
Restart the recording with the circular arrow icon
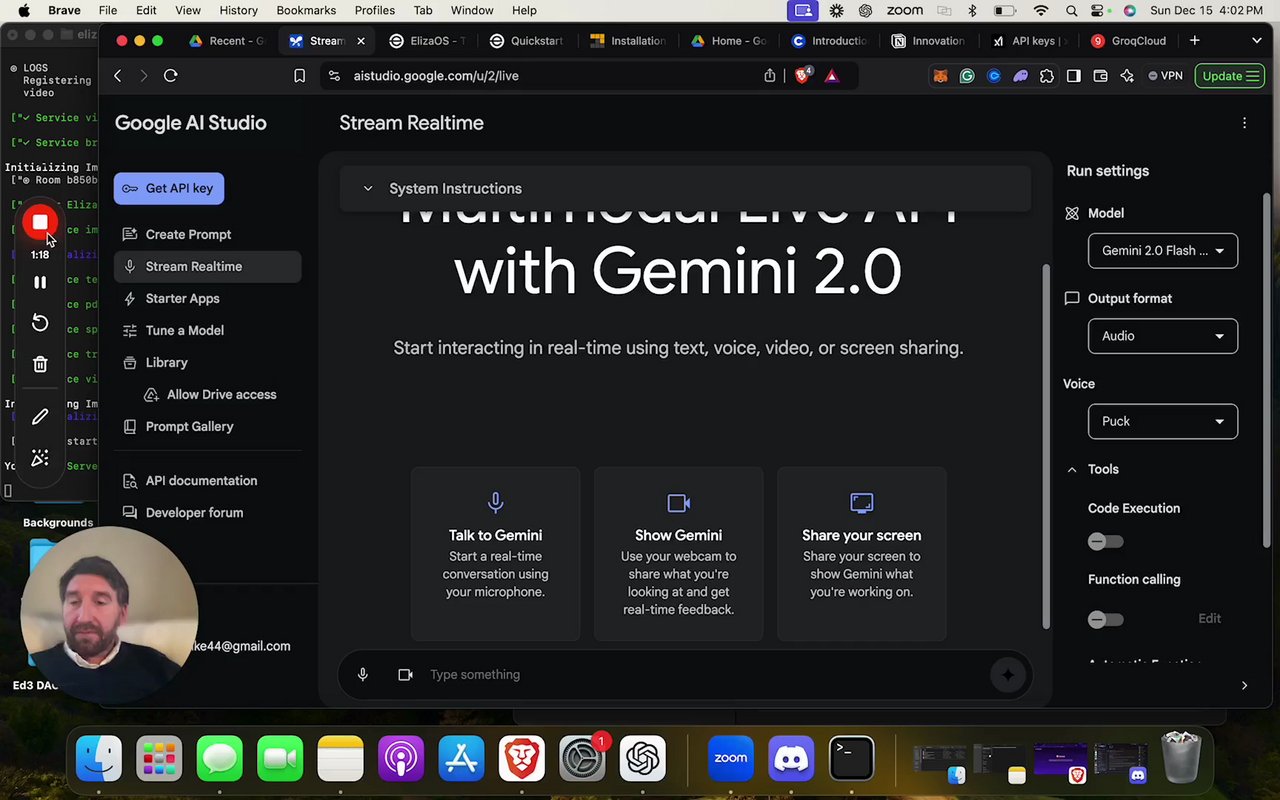click(x=40, y=322)
